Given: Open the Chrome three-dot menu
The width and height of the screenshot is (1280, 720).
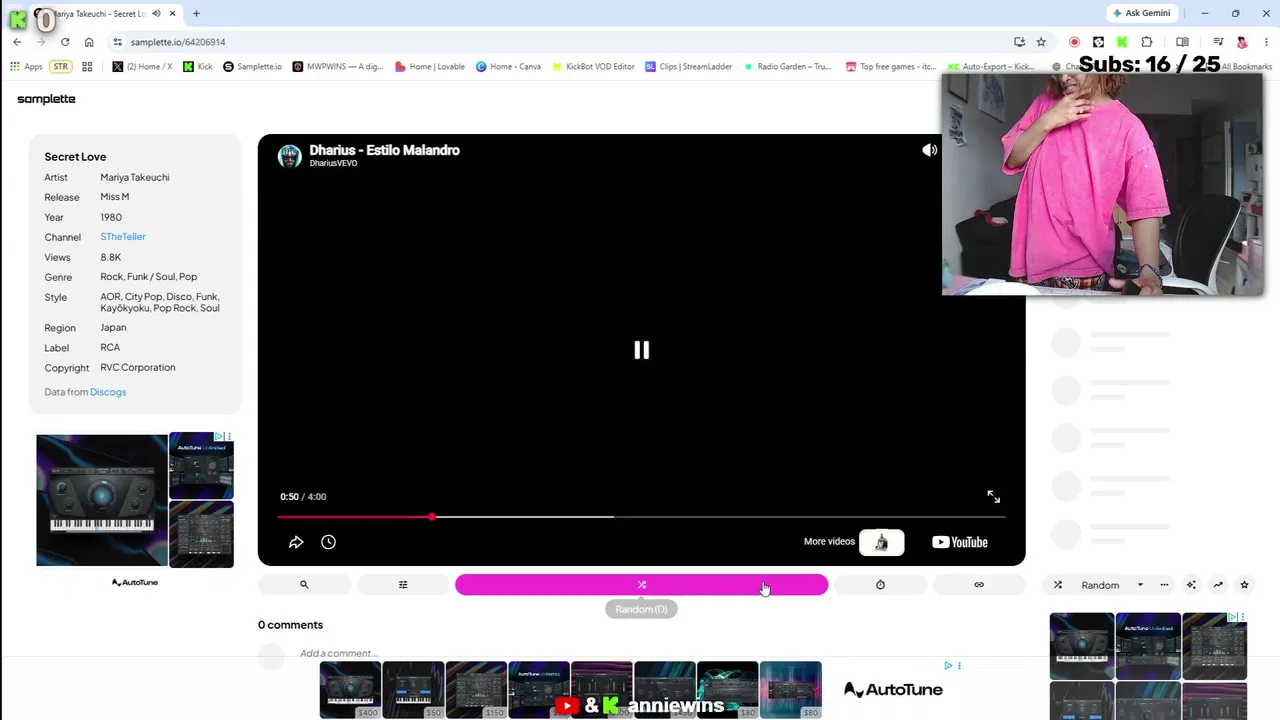Looking at the screenshot, I should 1266,42.
